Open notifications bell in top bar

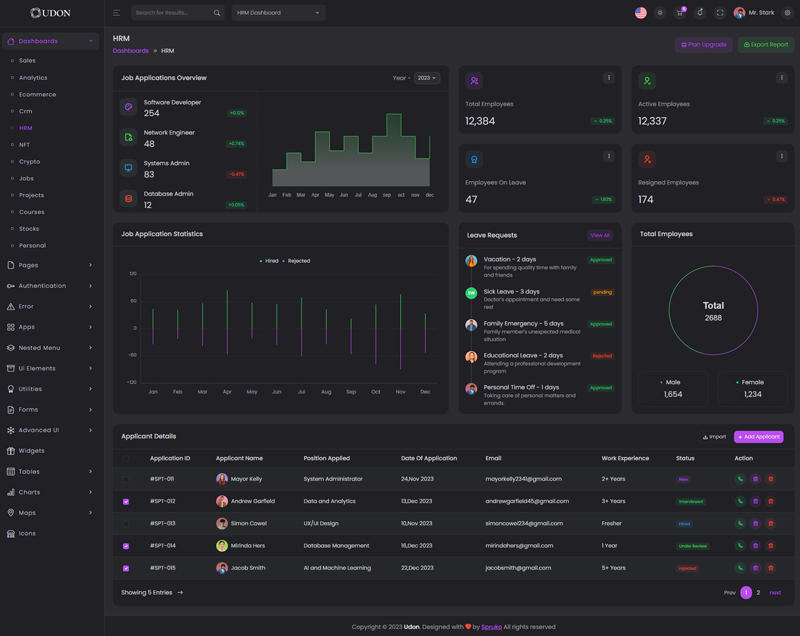point(700,13)
